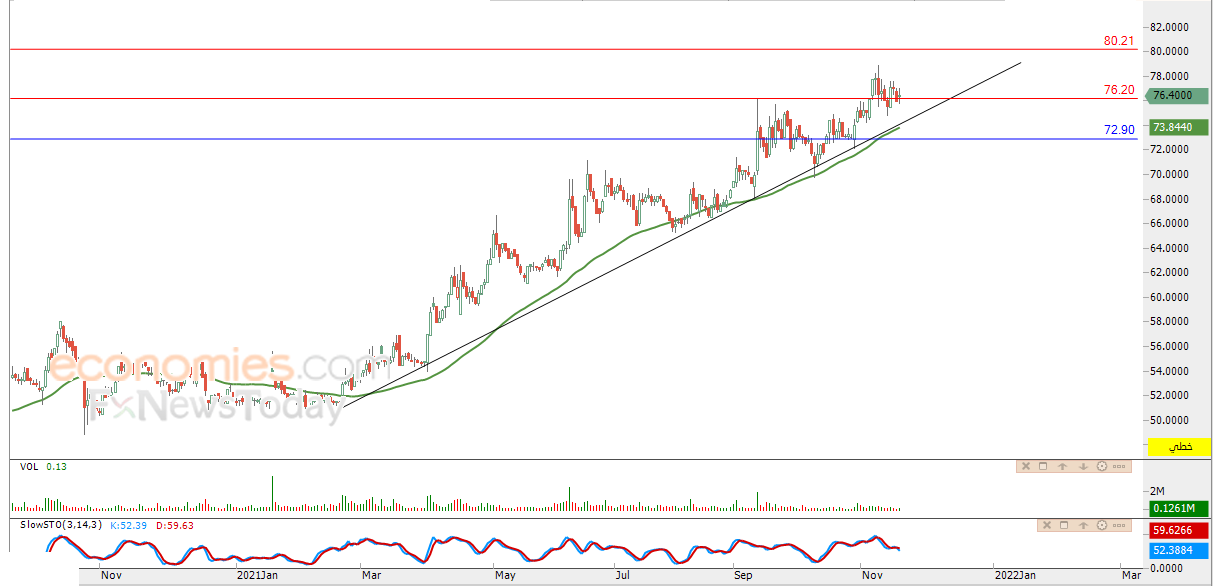Click the K:52.39 stochastic reading

129,525
